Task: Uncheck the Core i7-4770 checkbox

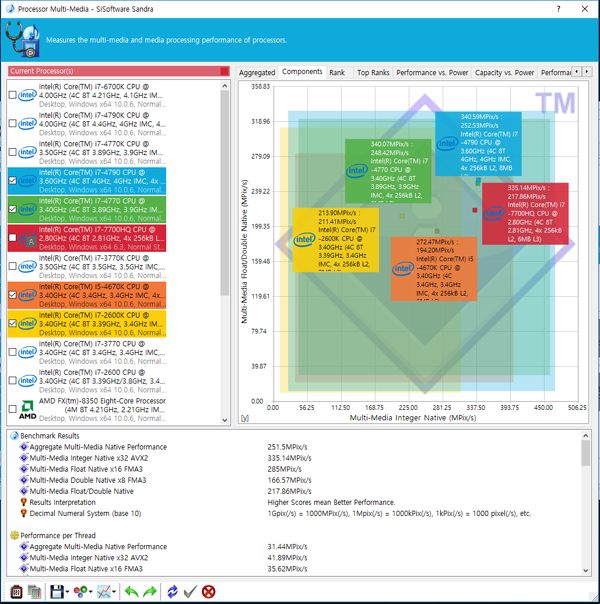Action: coord(13,209)
